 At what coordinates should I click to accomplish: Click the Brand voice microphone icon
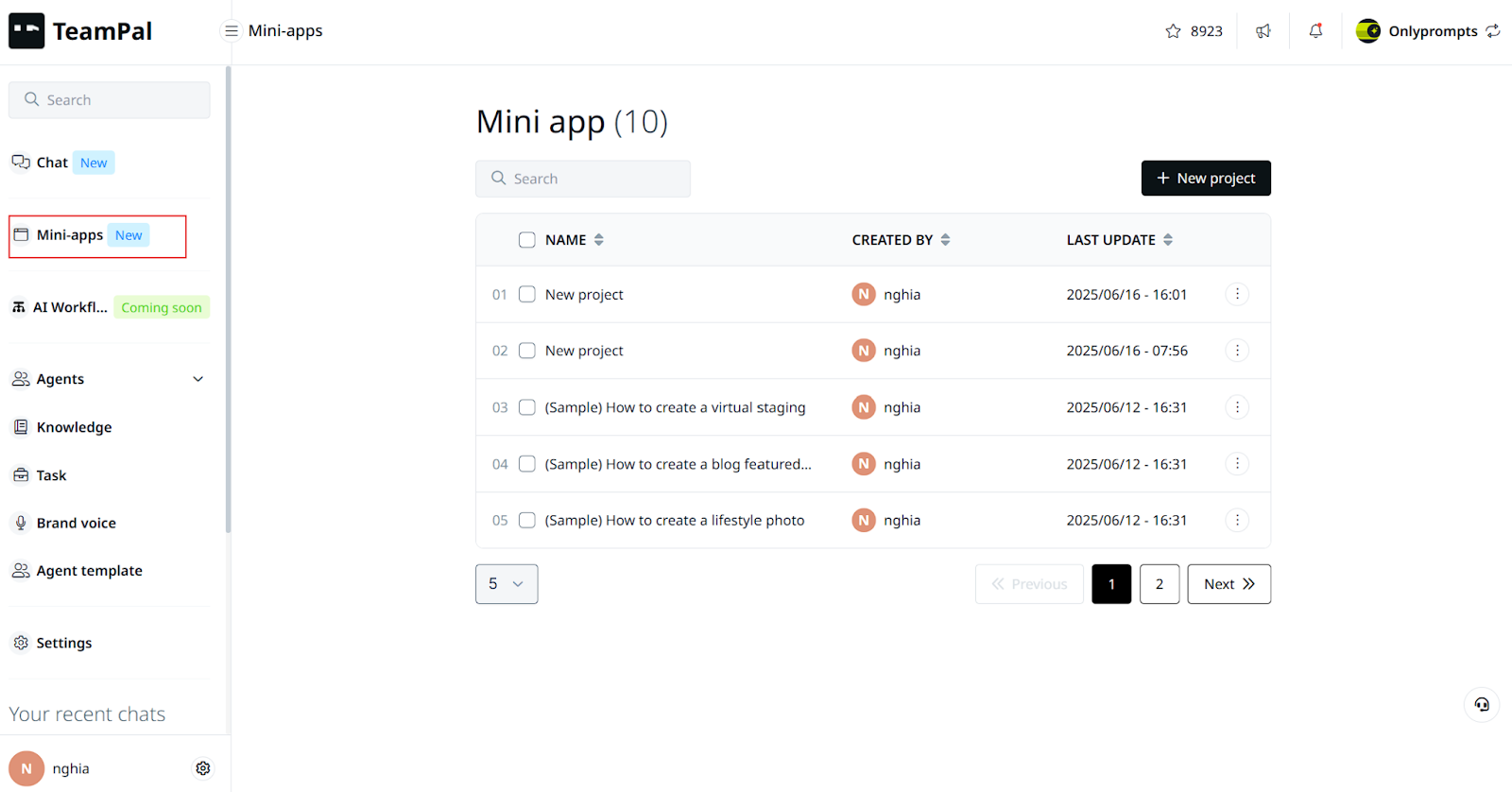[x=21, y=523]
